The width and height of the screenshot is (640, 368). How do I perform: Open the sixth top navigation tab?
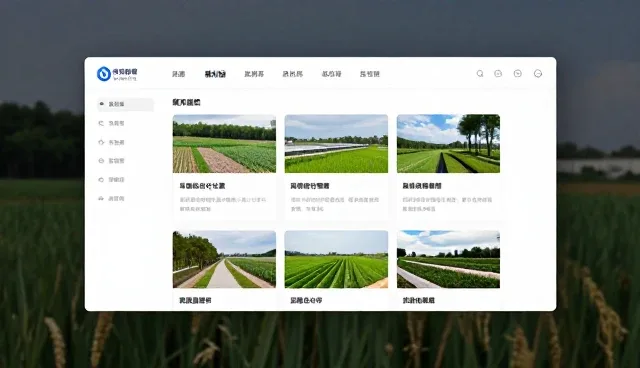[369, 74]
